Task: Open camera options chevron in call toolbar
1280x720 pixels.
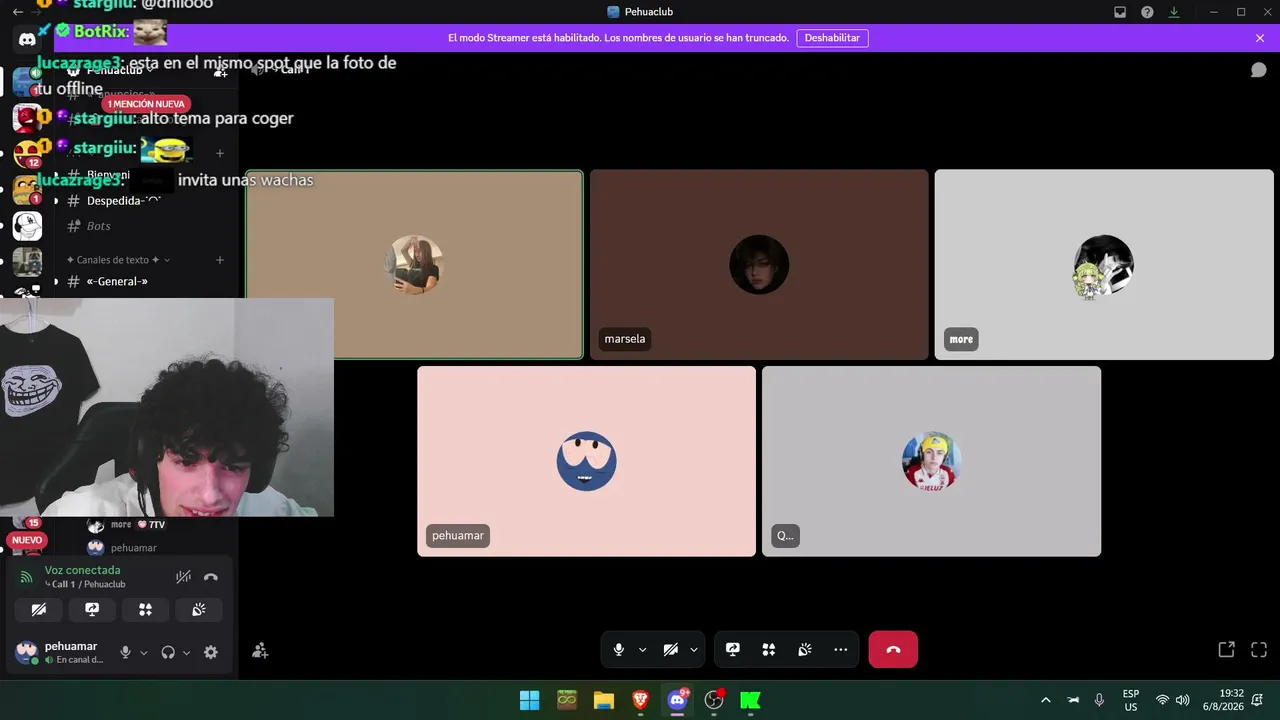Action: click(x=694, y=650)
